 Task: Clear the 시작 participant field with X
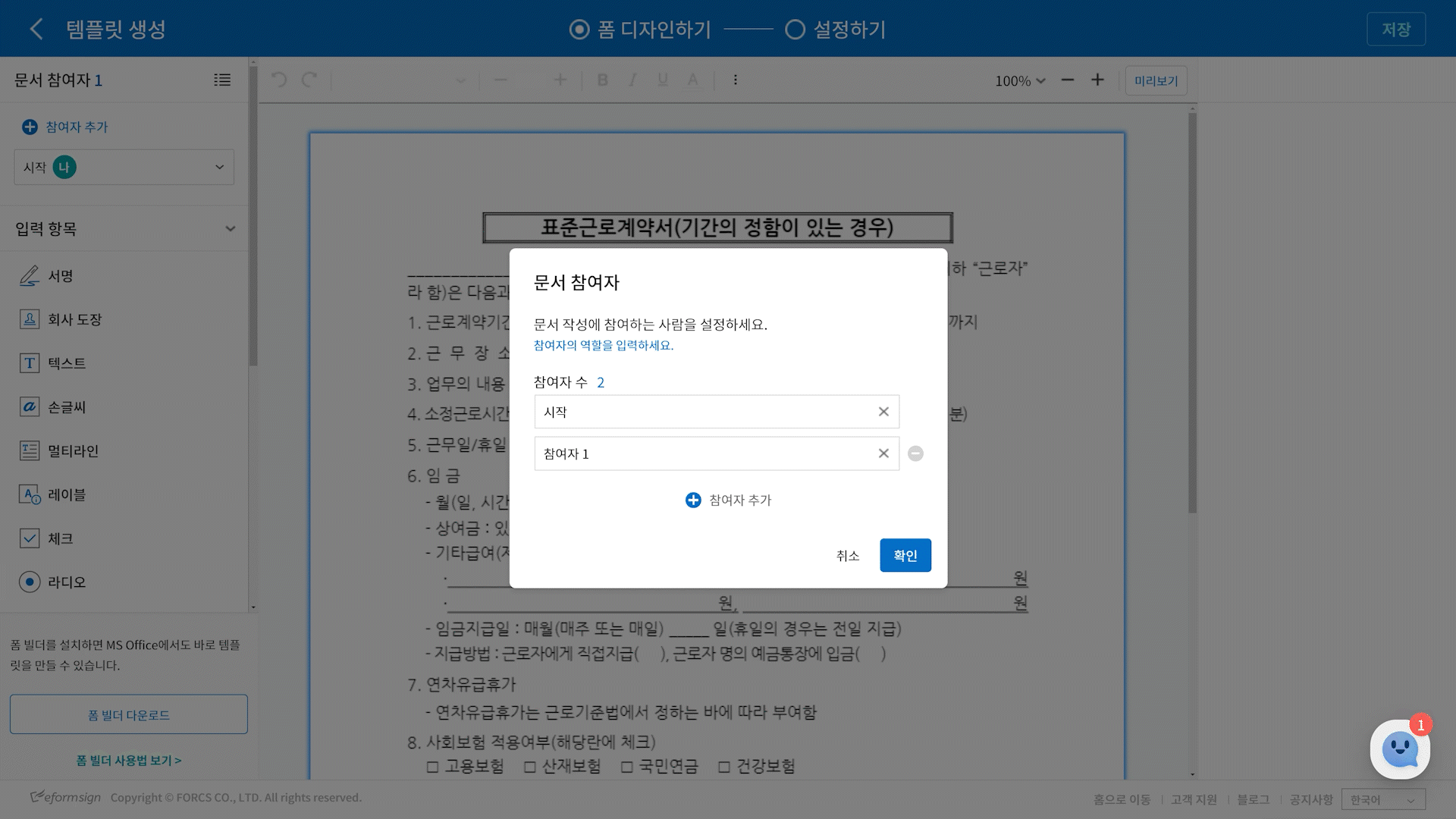click(883, 412)
